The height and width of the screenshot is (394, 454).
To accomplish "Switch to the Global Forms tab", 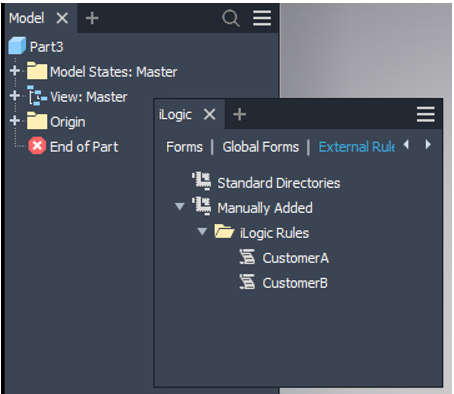I will 261,147.
